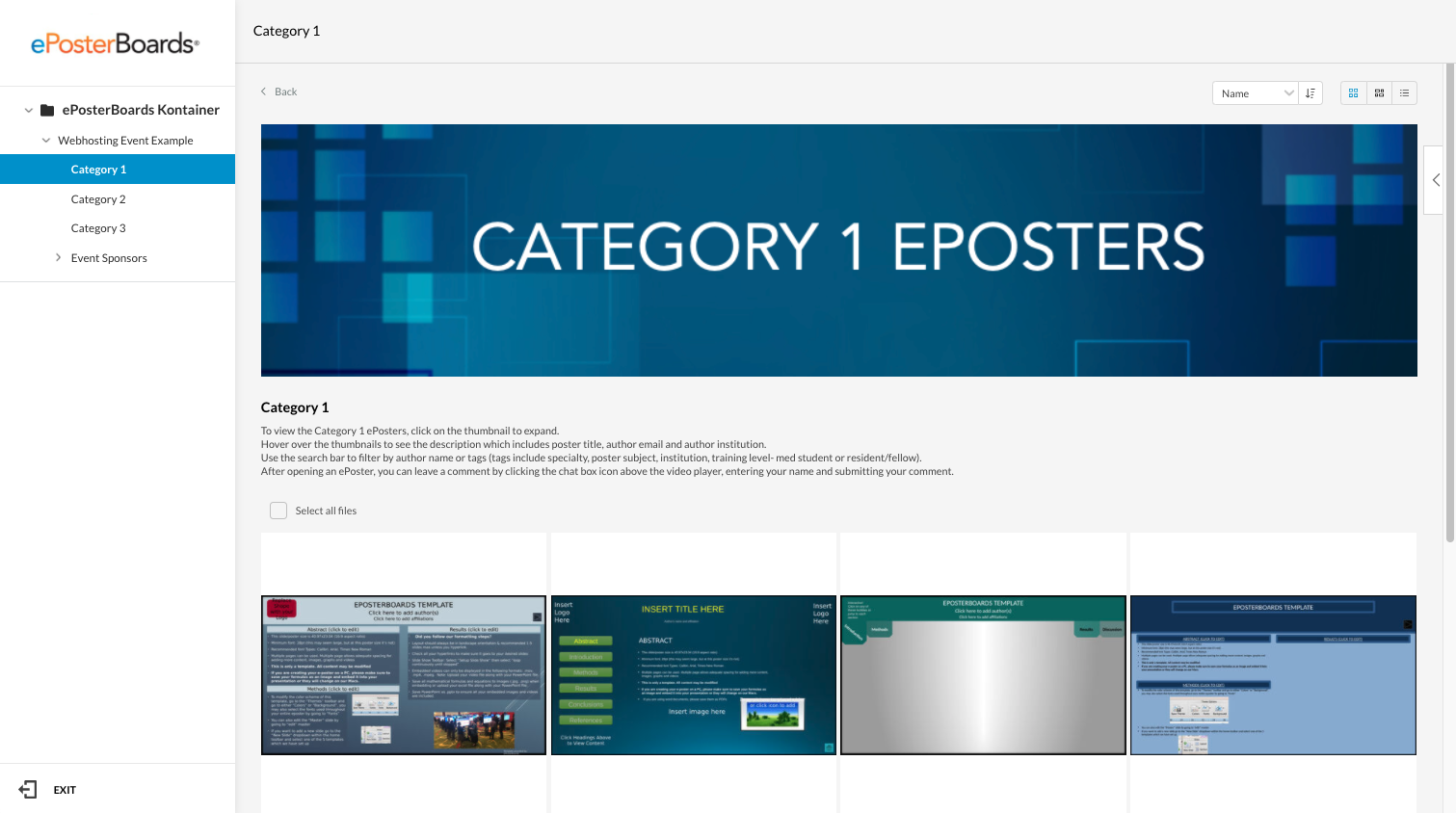Open Category 2 in the sidebar

click(98, 199)
